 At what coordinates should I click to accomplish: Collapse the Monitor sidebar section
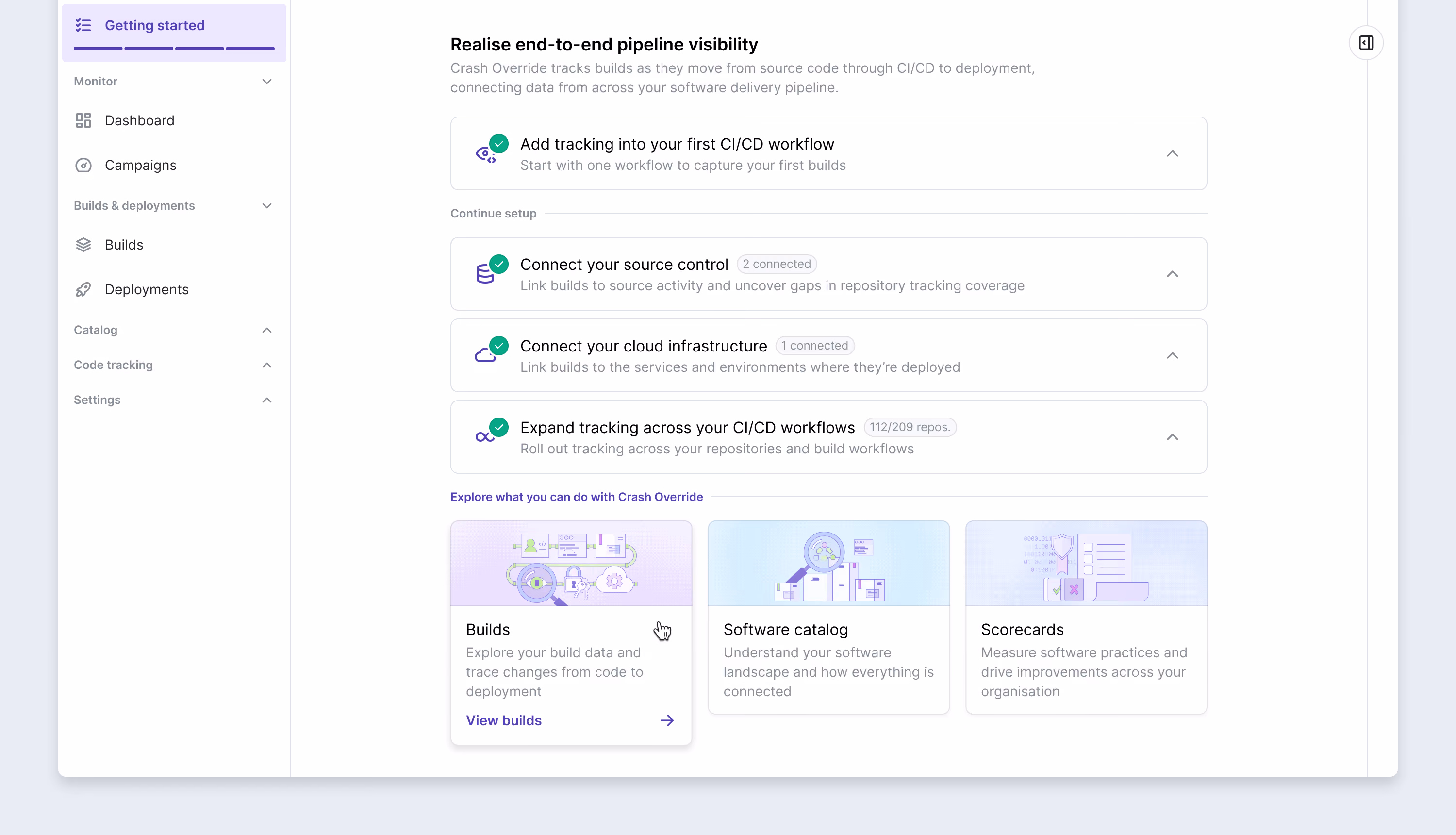coord(266,82)
